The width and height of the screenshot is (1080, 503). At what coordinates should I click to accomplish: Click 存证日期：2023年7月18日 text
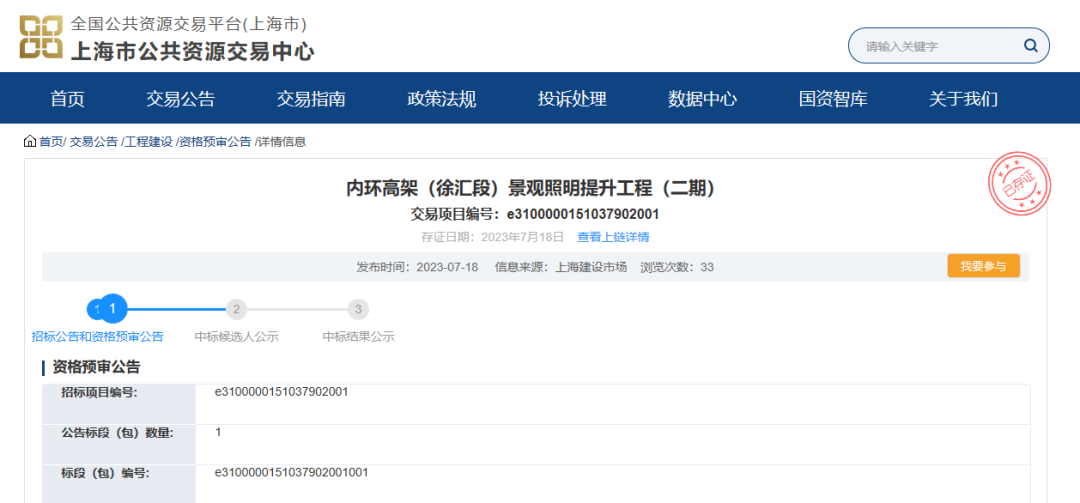pos(493,237)
